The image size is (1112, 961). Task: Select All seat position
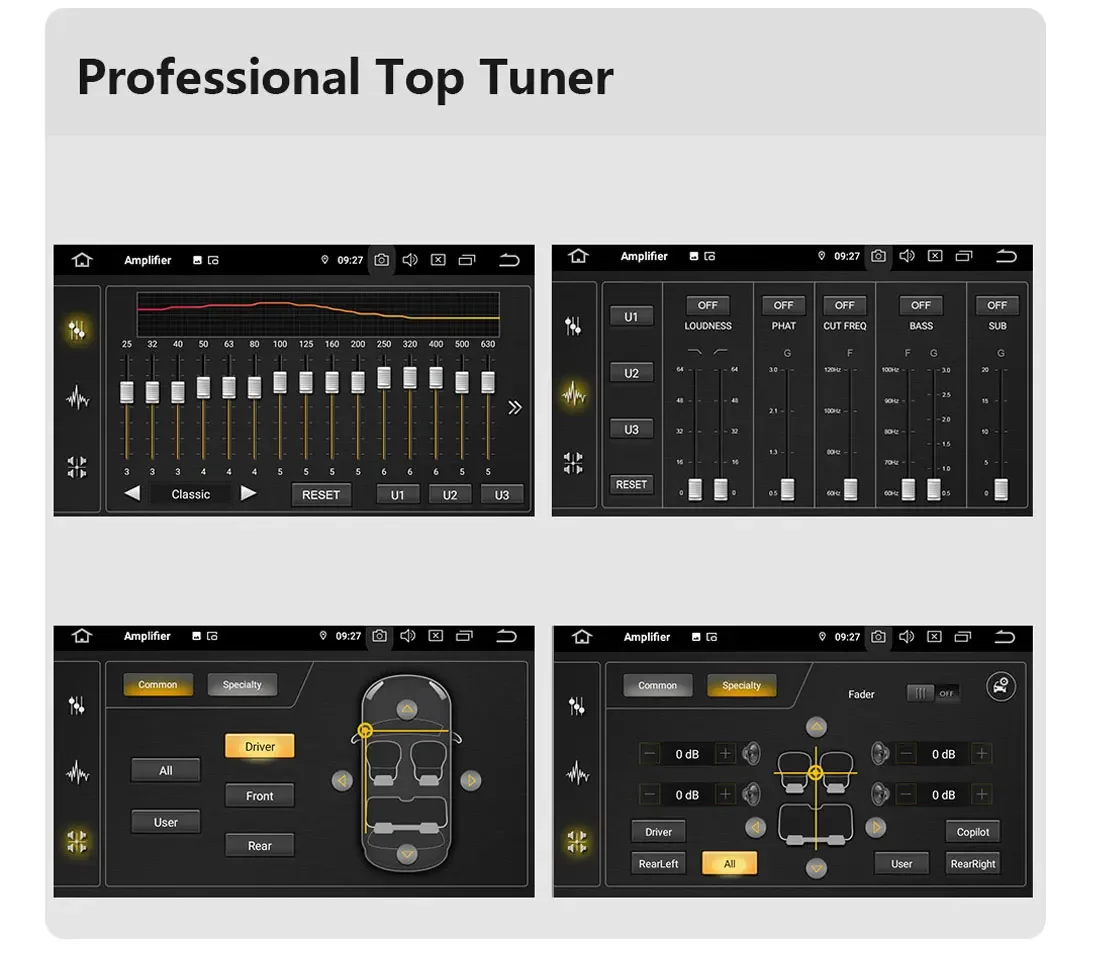tap(165, 770)
